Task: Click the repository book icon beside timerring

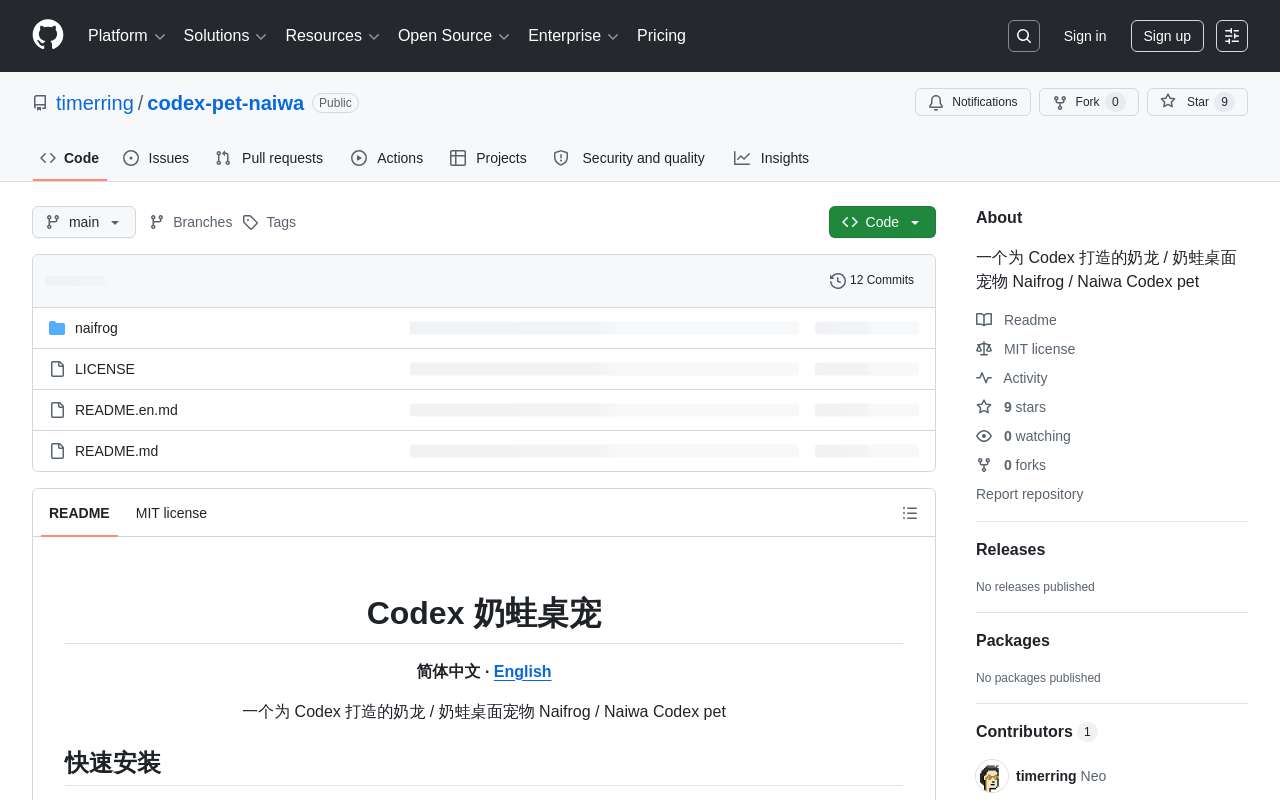Action: pos(40,103)
